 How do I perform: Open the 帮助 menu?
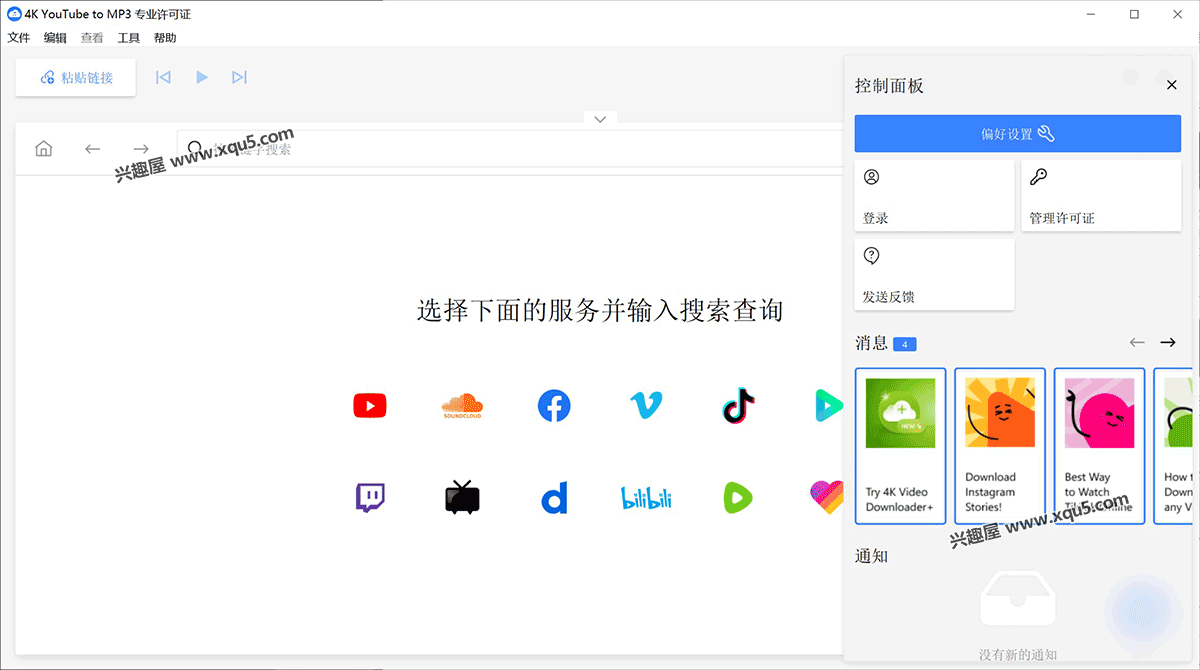(x=165, y=38)
